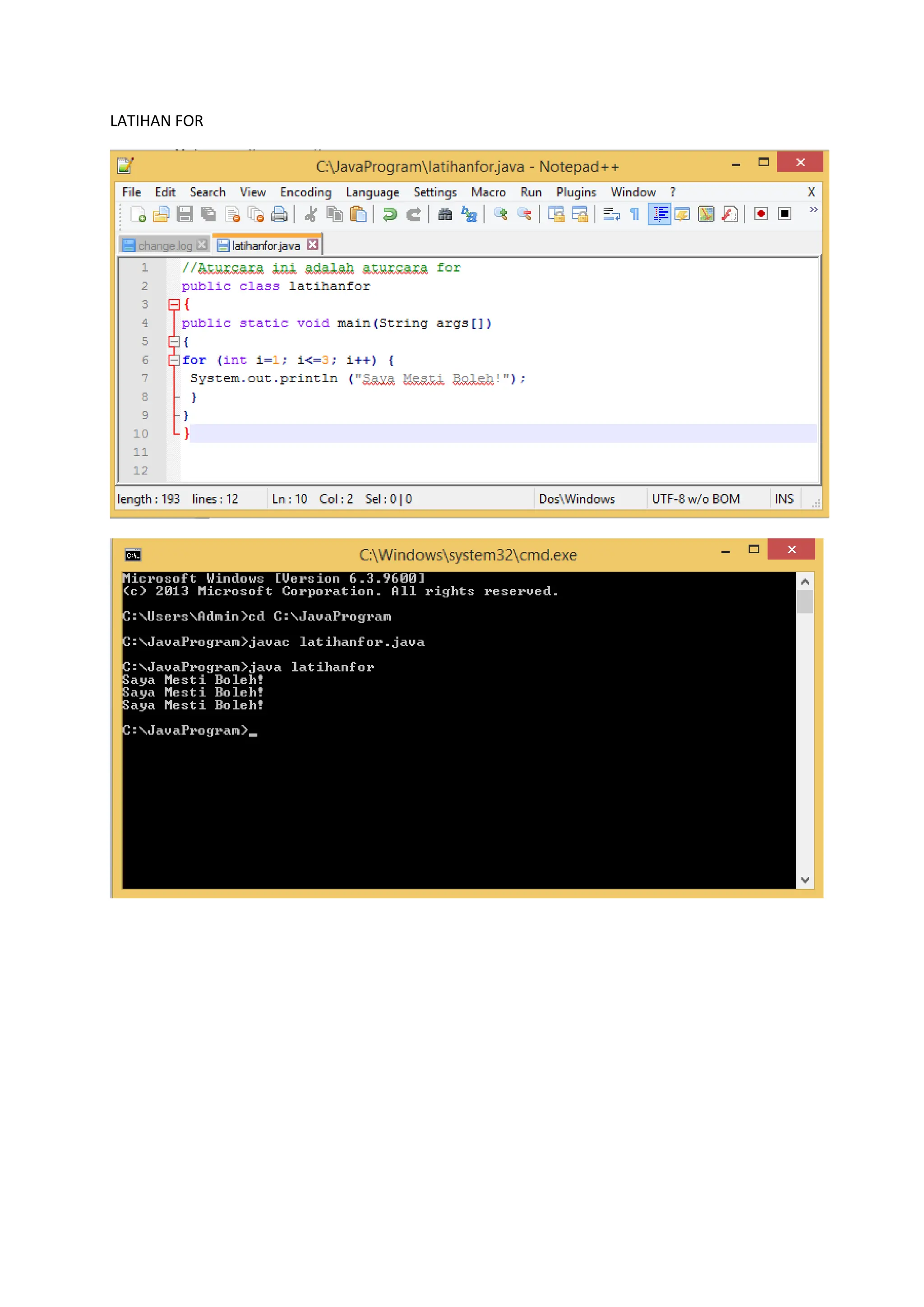The height and width of the screenshot is (1307, 924).
Task: Click the Dos\Windows status bar entry
Action: (x=577, y=499)
